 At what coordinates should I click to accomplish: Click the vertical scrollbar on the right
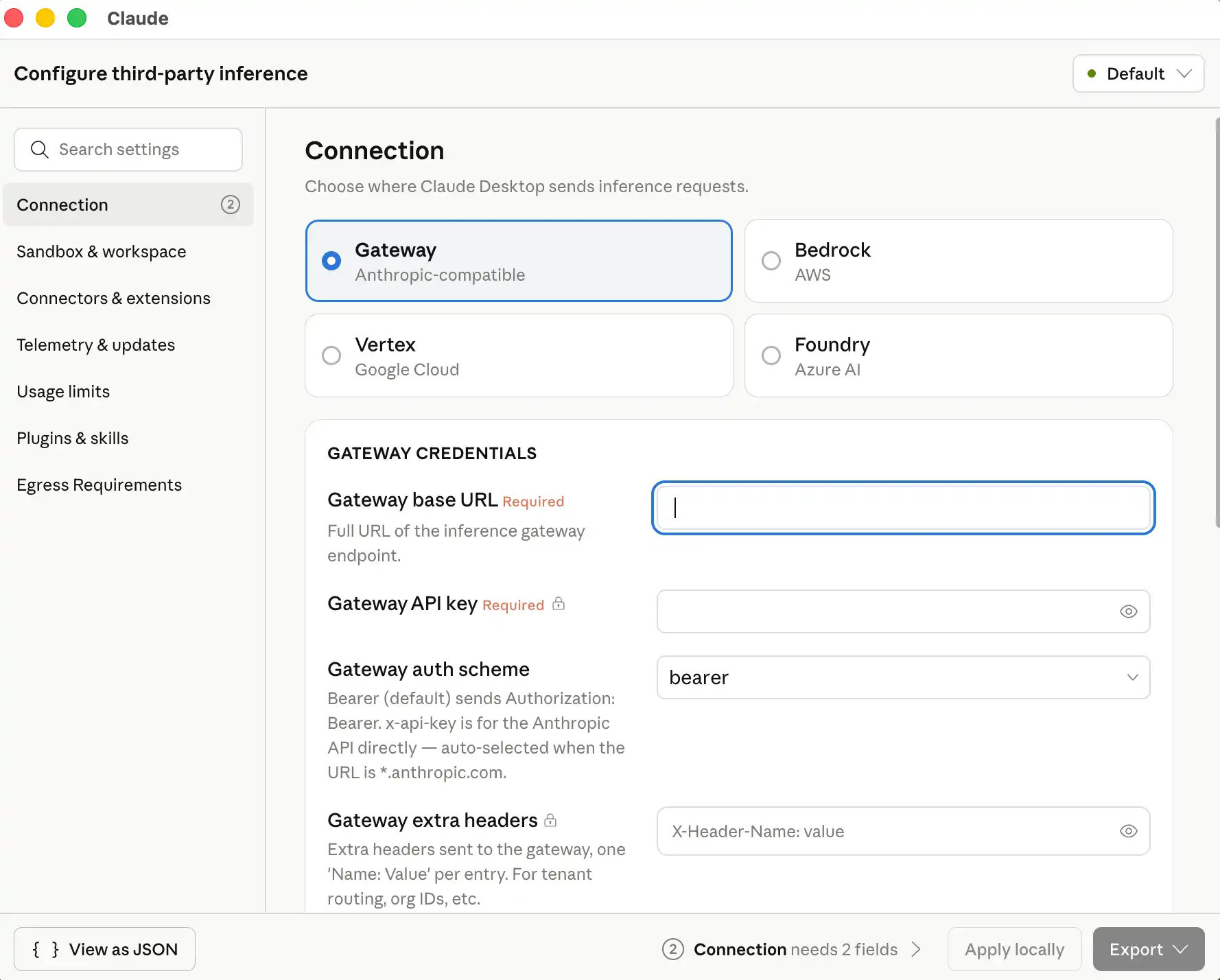1217,323
